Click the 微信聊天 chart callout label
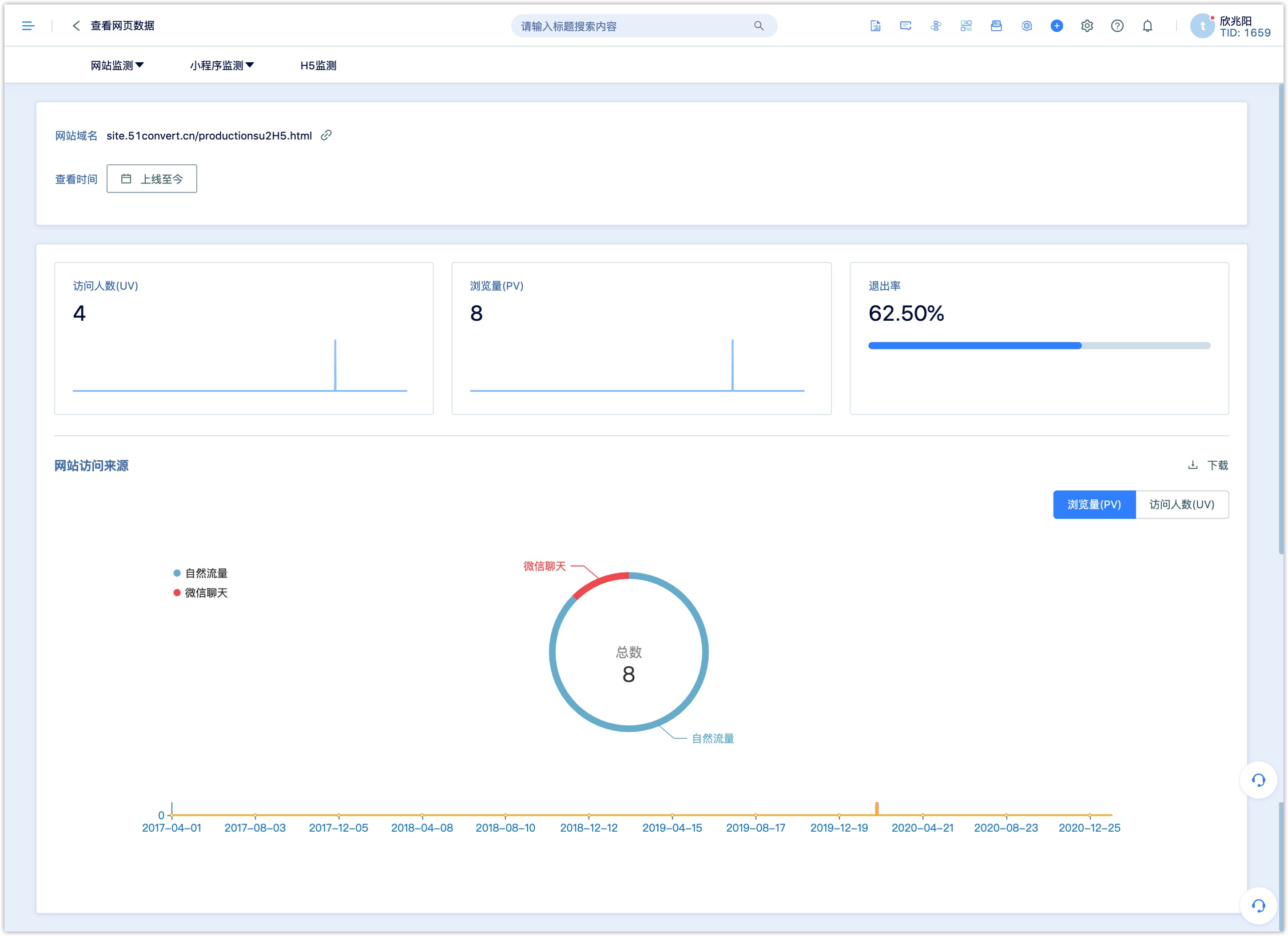Image resolution: width=1288 pixels, height=936 pixels. pyautogui.click(x=544, y=566)
